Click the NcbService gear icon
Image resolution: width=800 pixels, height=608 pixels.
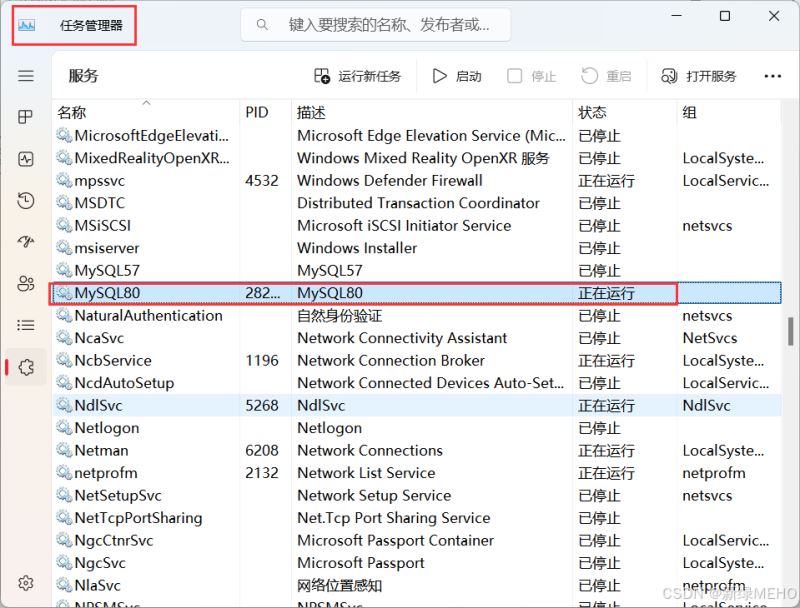(x=64, y=360)
